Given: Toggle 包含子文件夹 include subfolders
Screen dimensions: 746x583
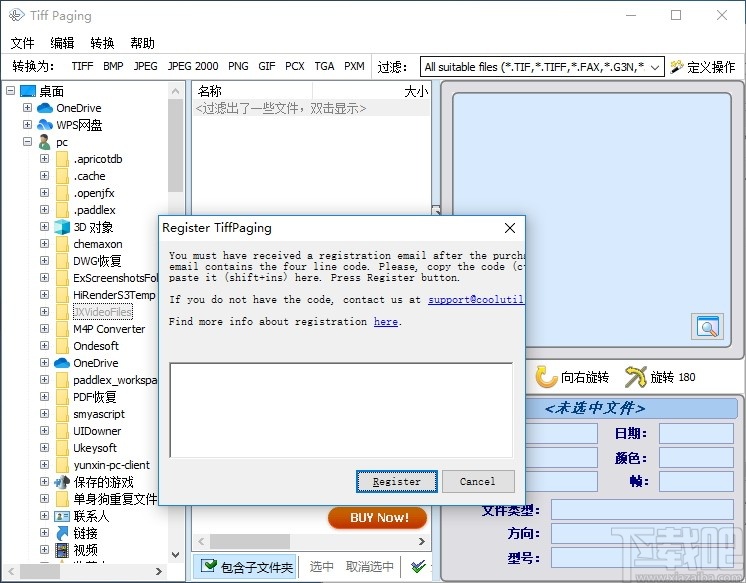Looking at the screenshot, I should [x=245, y=566].
